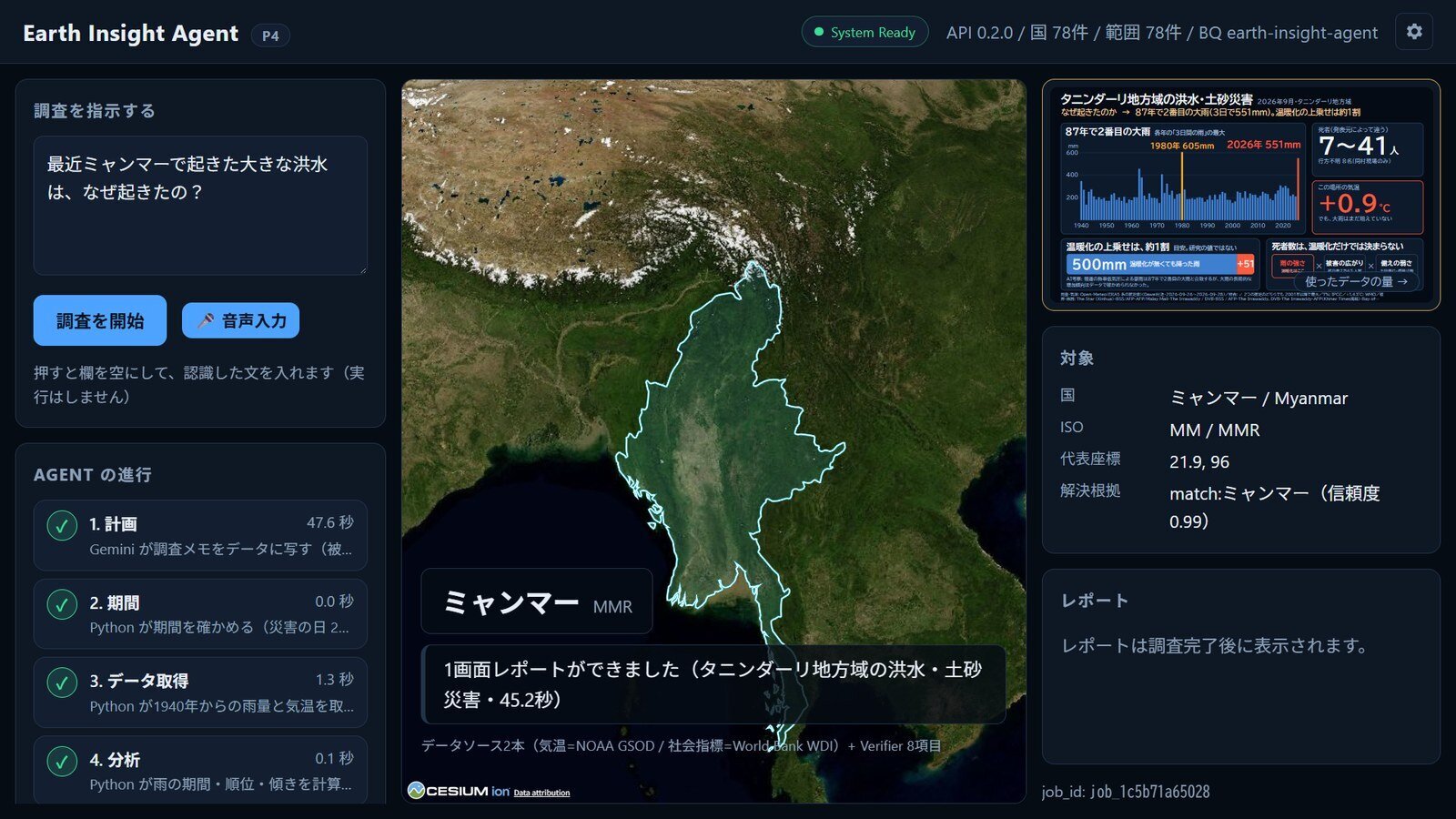
Task: Click the match:ミャンマー confidence value
Action: pyautogui.click(x=1275, y=507)
